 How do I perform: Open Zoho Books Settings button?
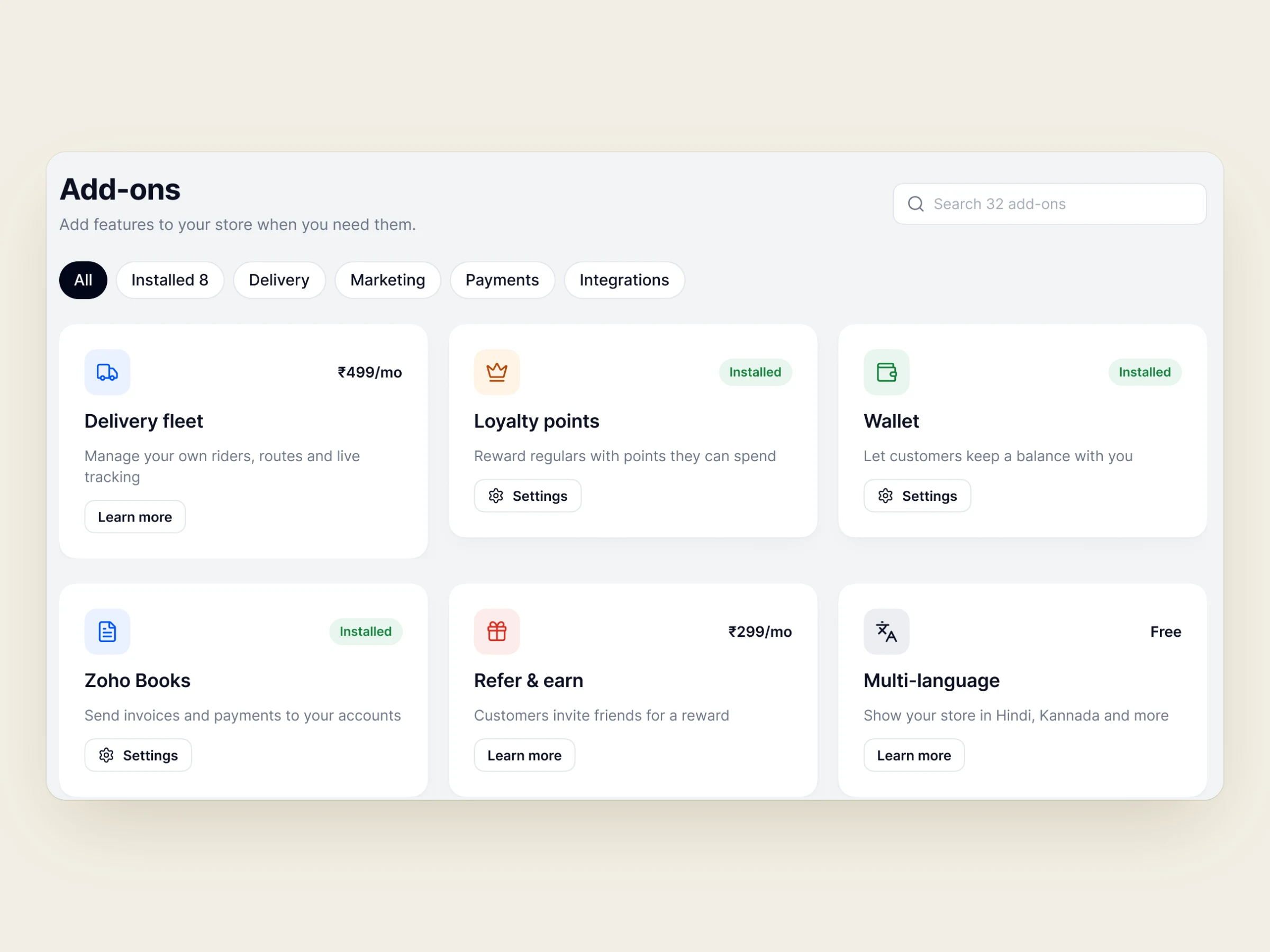pyautogui.click(x=138, y=755)
